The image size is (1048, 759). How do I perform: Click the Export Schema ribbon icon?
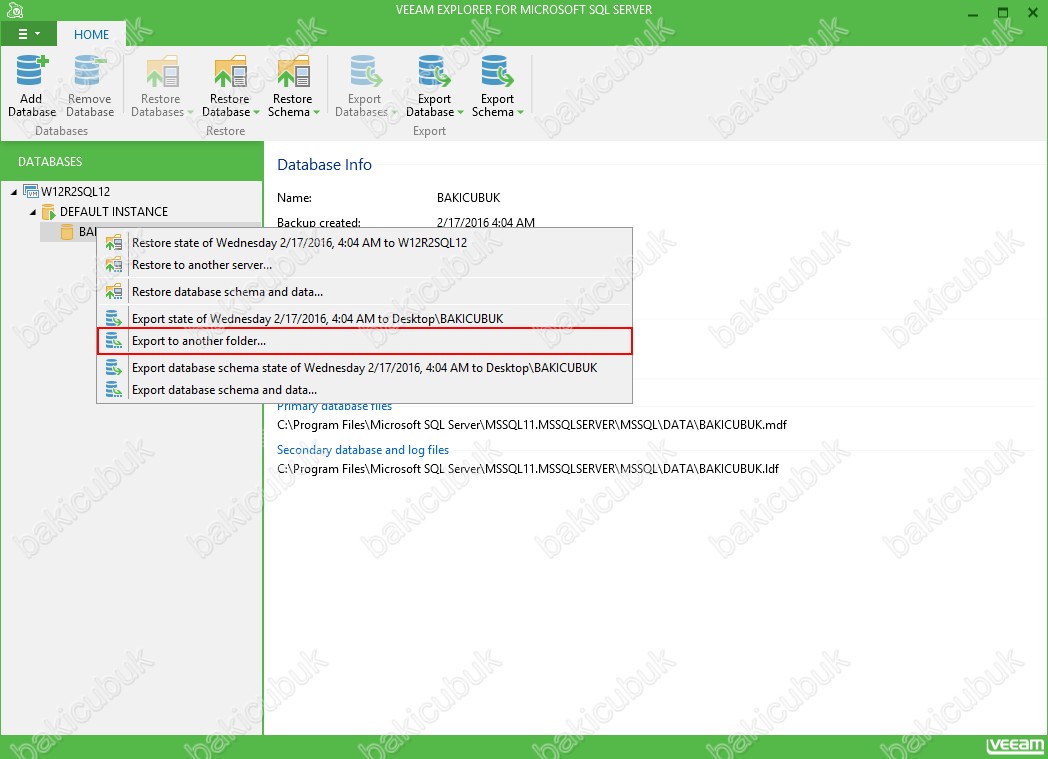pyautogui.click(x=497, y=71)
